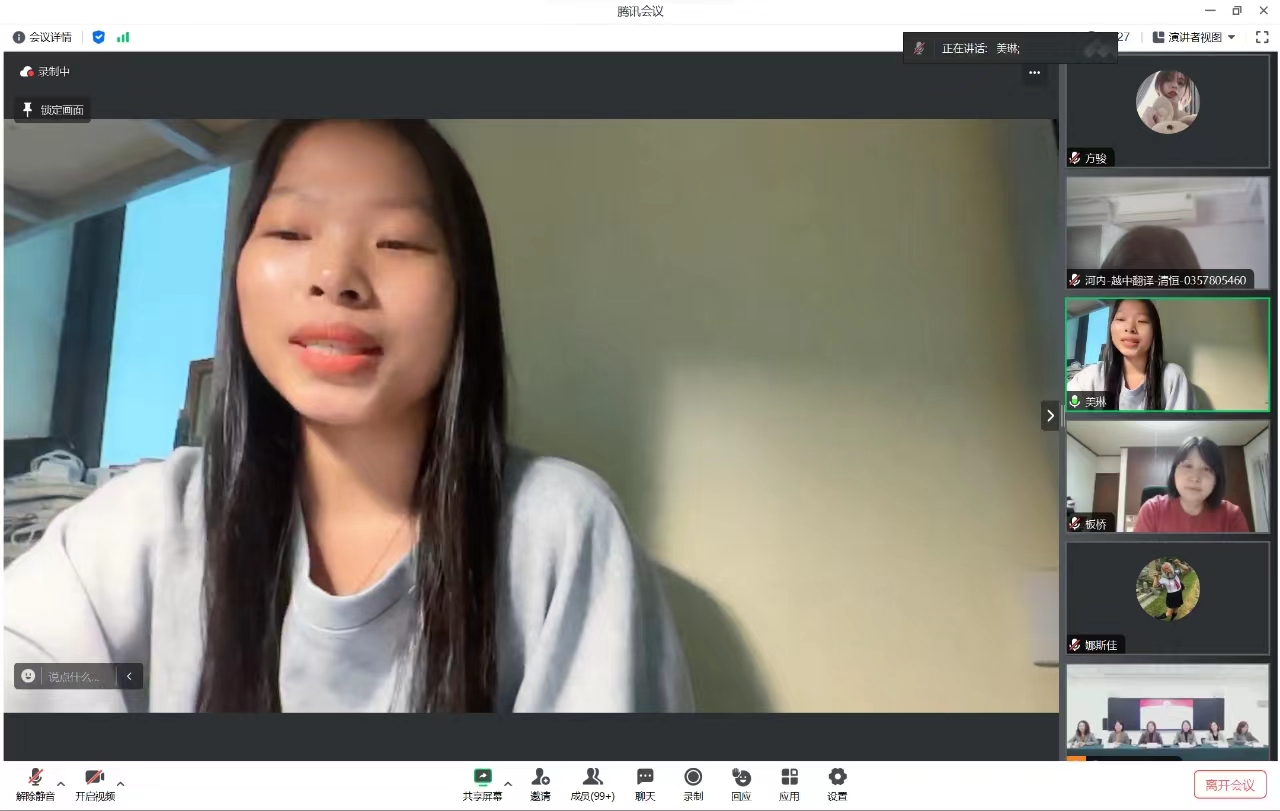Unmute the microphone (解除静音)

pos(35,783)
